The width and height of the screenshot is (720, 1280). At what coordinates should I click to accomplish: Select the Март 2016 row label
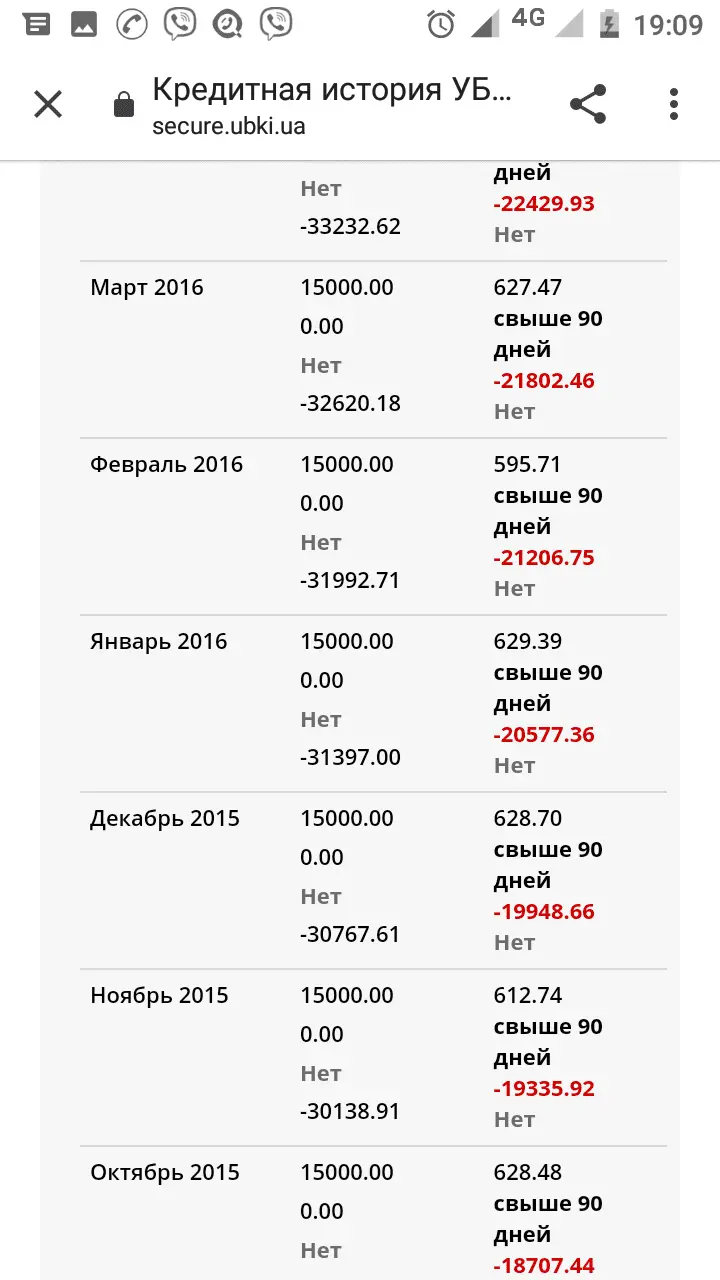point(147,288)
